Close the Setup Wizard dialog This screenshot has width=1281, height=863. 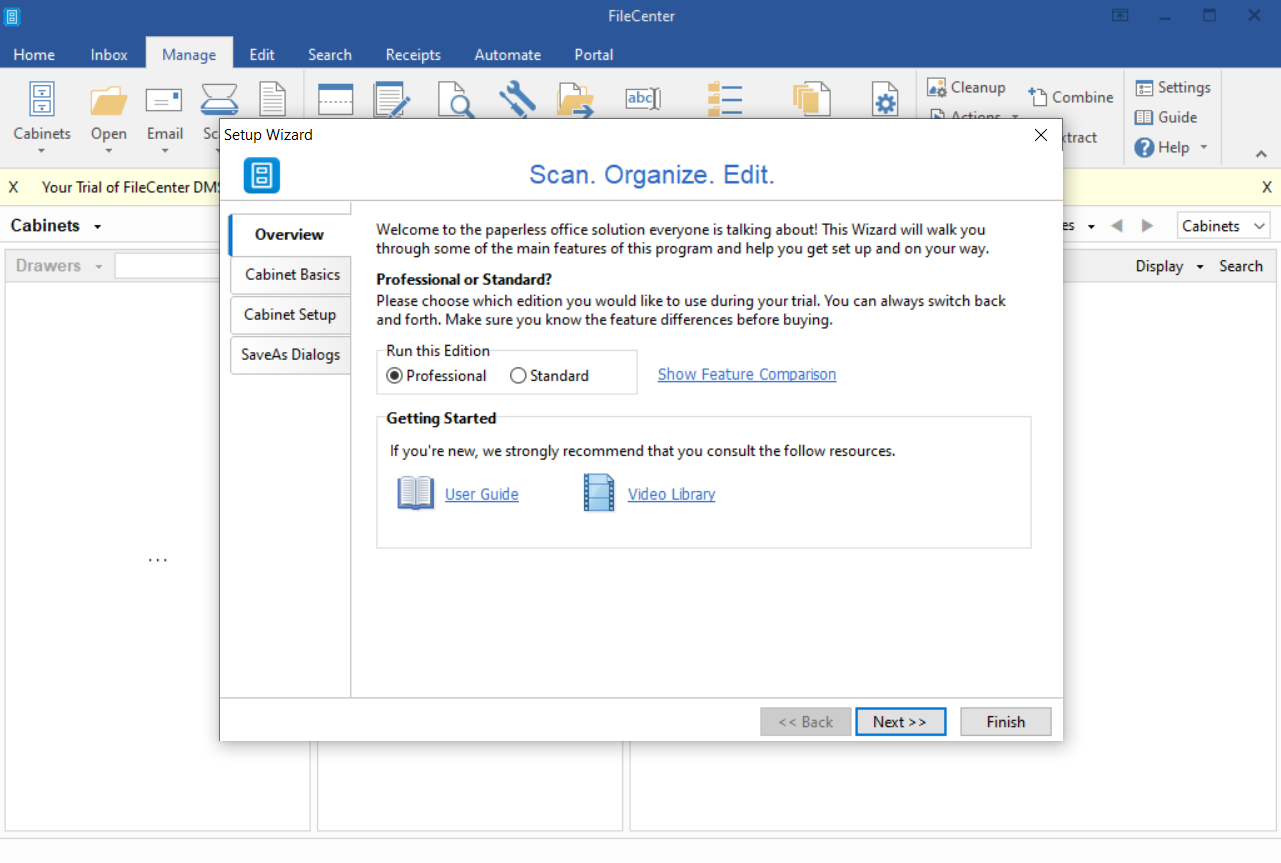point(1040,134)
